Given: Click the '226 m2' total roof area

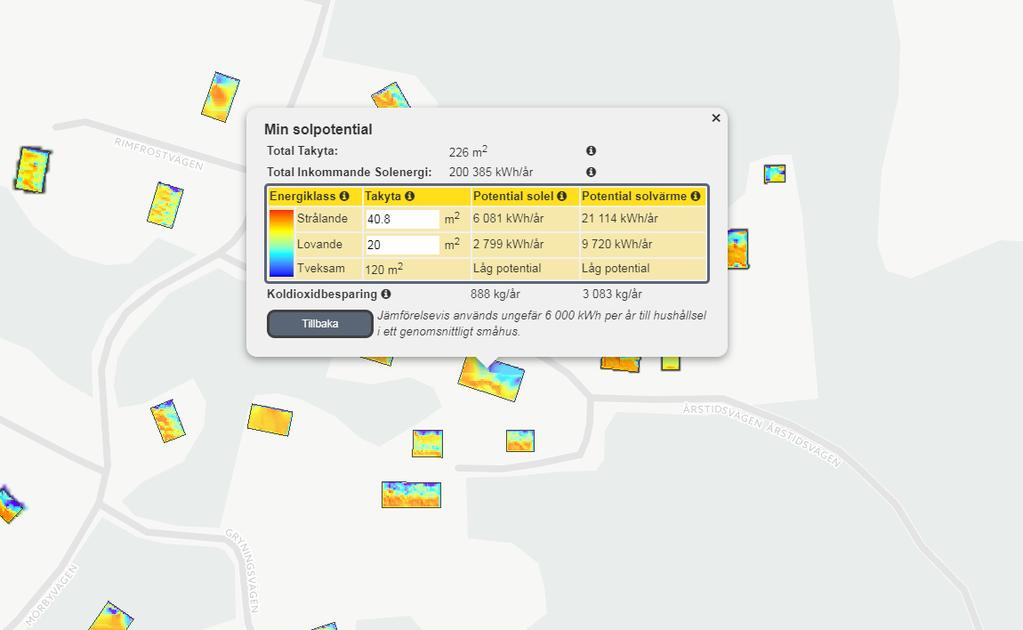Looking at the screenshot, I should (468, 151).
